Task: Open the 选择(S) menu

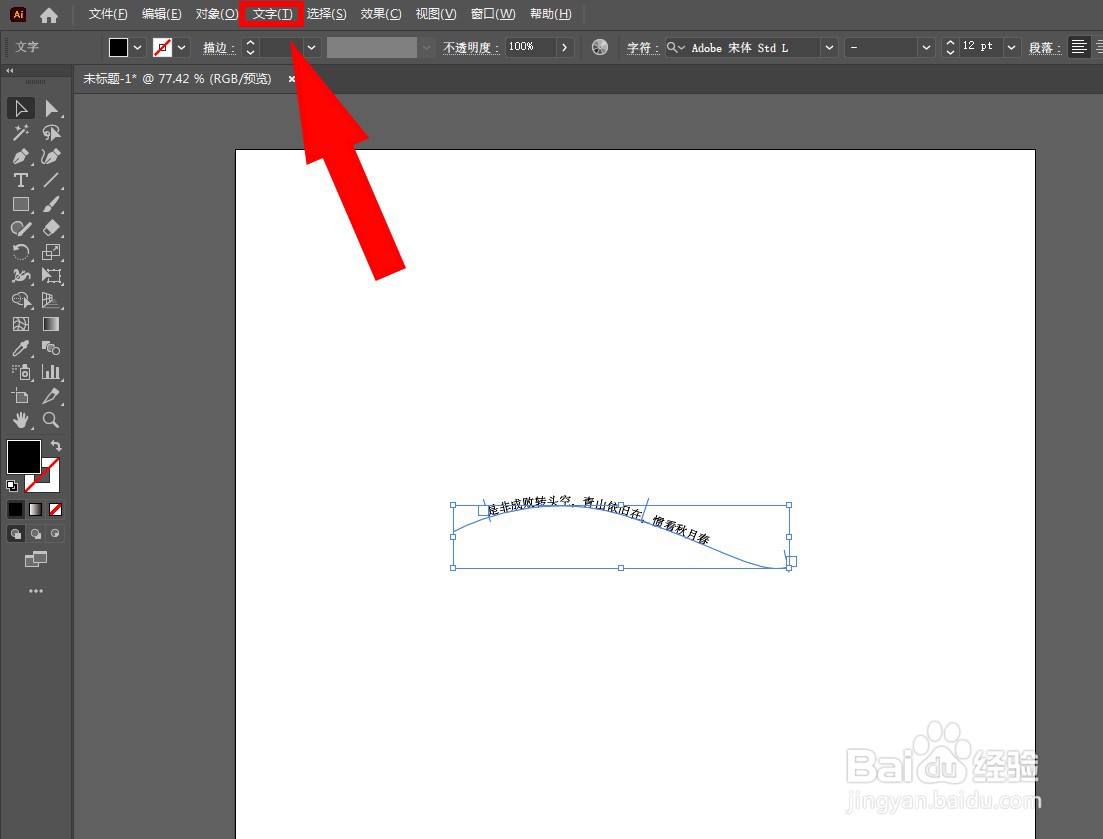Action: point(326,14)
